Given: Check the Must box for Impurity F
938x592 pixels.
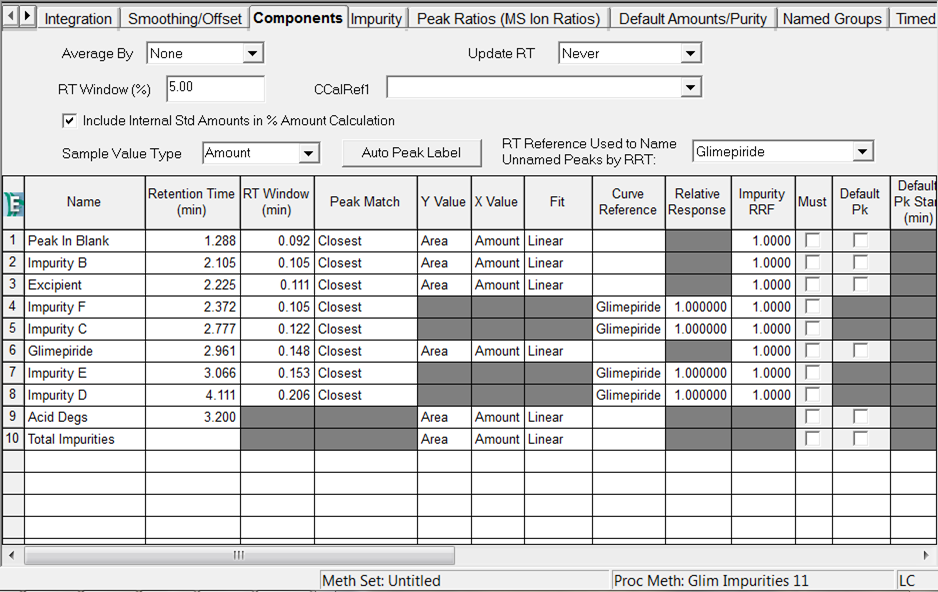Looking at the screenshot, I should tap(812, 307).
